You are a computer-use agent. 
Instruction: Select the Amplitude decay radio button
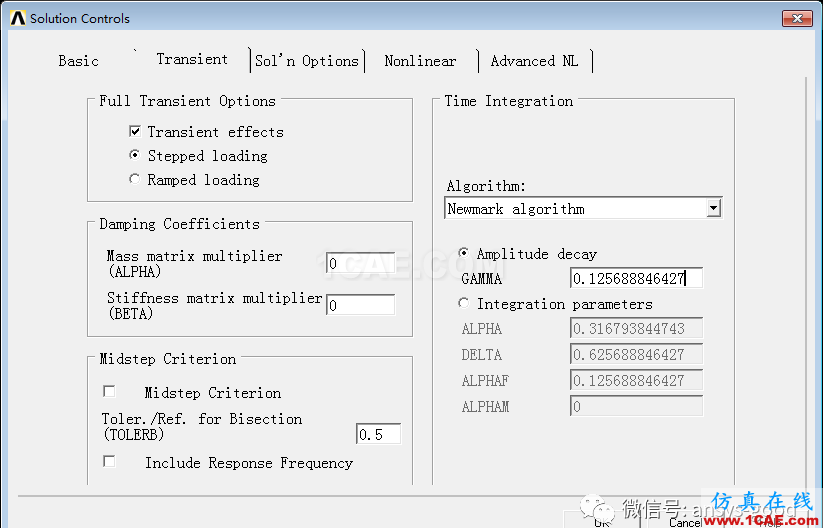463,253
